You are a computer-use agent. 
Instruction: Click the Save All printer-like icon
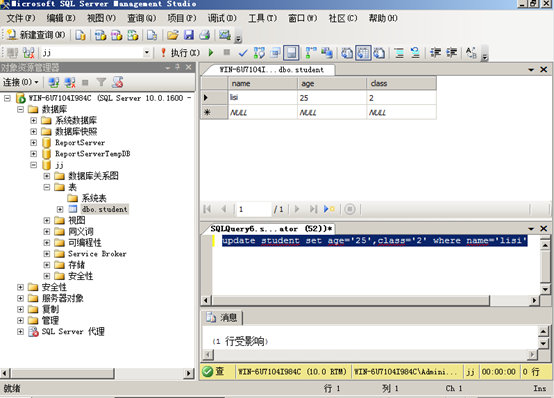(205, 35)
